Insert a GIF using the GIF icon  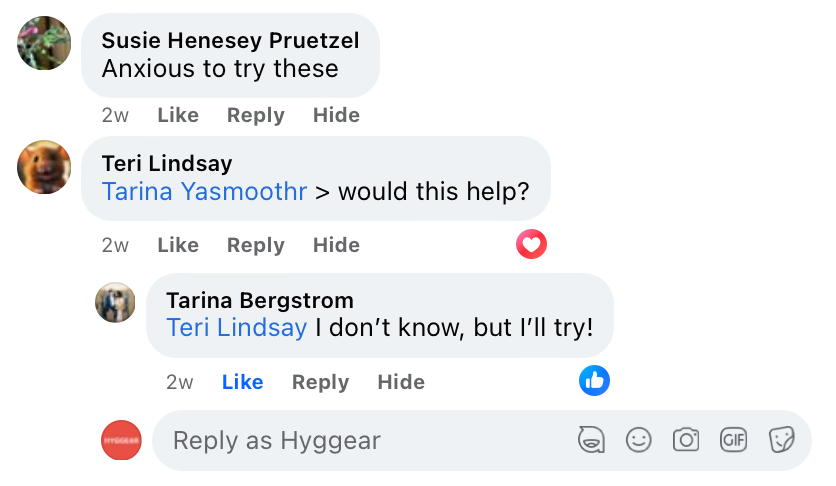coord(733,440)
